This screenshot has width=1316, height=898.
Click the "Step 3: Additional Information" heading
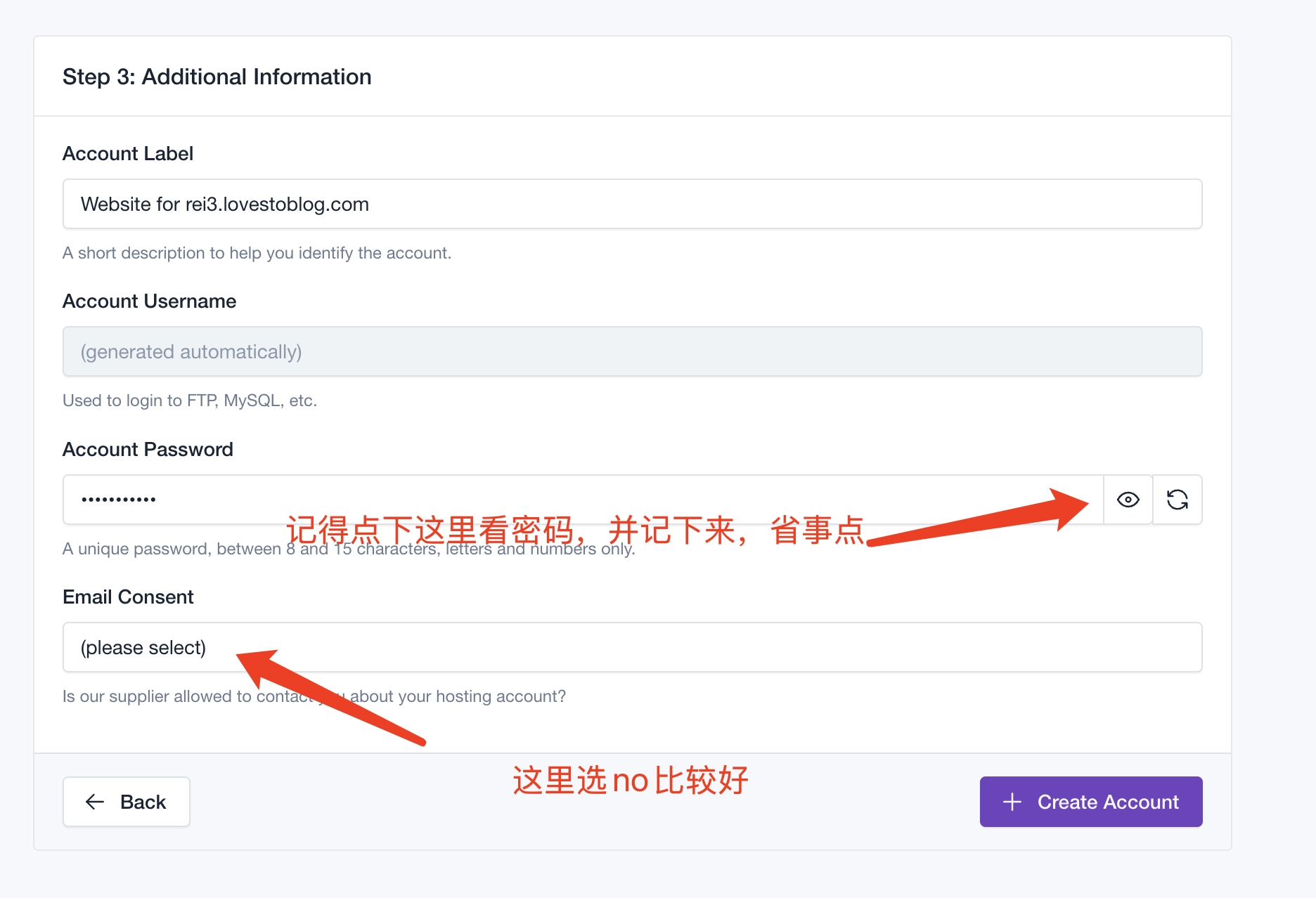pyautogui.click(x=217, y=77)
